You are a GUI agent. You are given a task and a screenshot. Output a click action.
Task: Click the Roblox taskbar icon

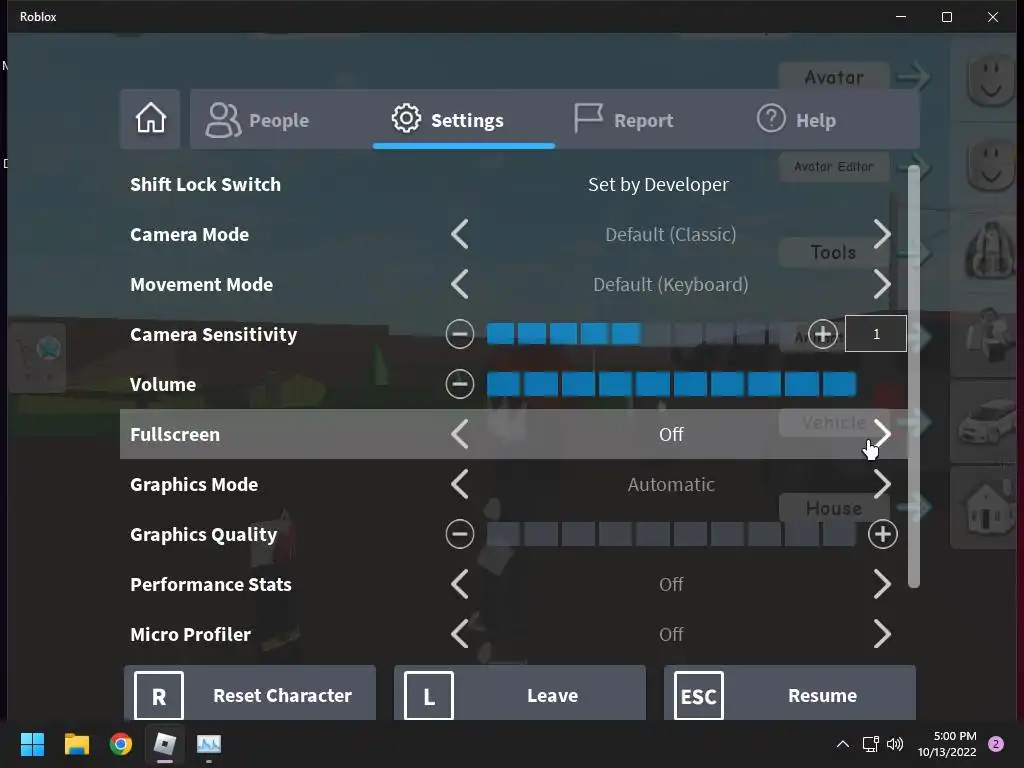point(165,744)
